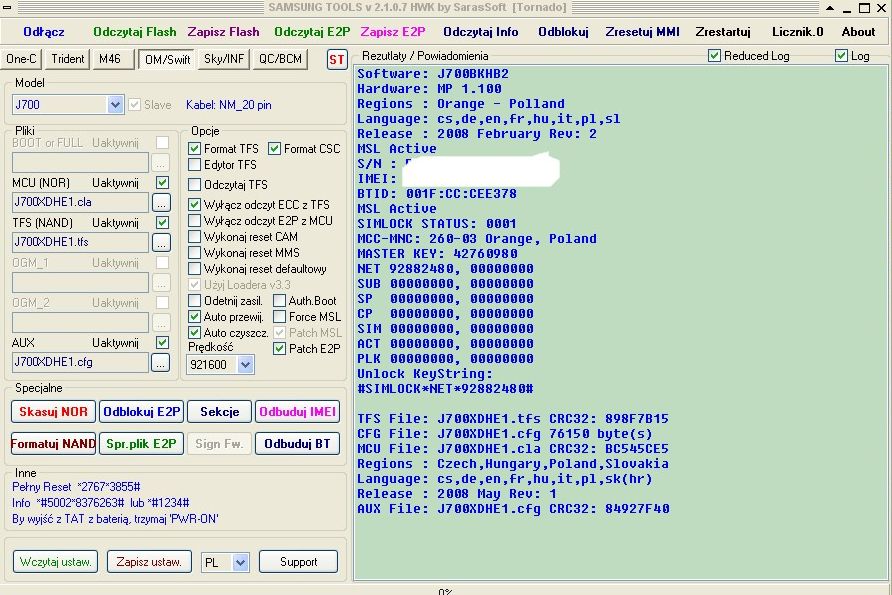This screenshot has width=892, height=595.
Task: Click Licznik.0 in the top bar
Action: tap(798, 32)
